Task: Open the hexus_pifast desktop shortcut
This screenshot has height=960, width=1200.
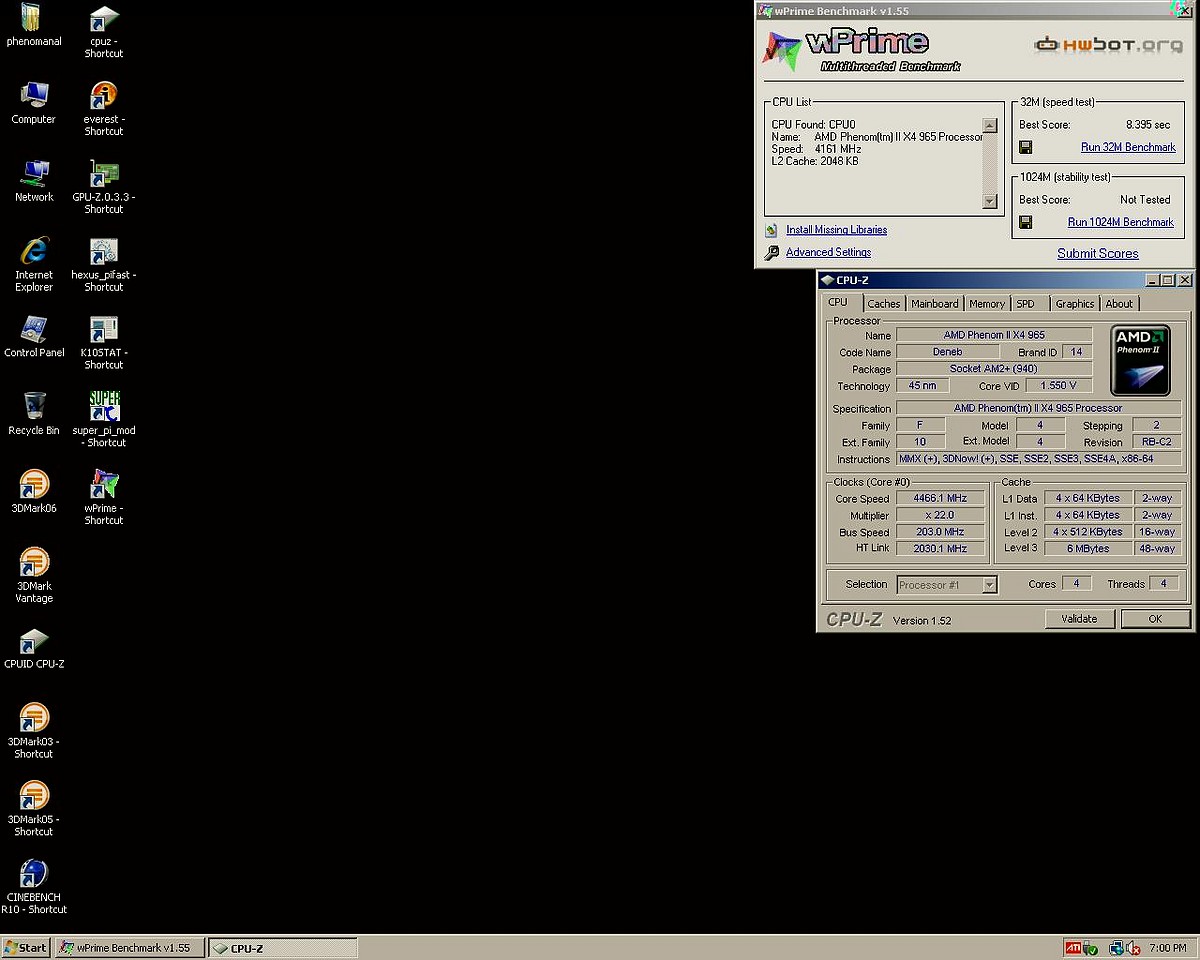Action: [104, 251]
